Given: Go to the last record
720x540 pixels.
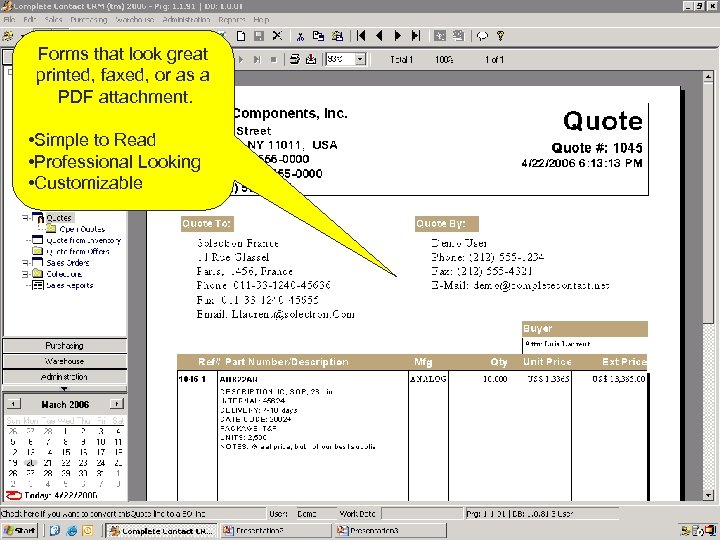Looking at the screenshot, I should point(416,36).
